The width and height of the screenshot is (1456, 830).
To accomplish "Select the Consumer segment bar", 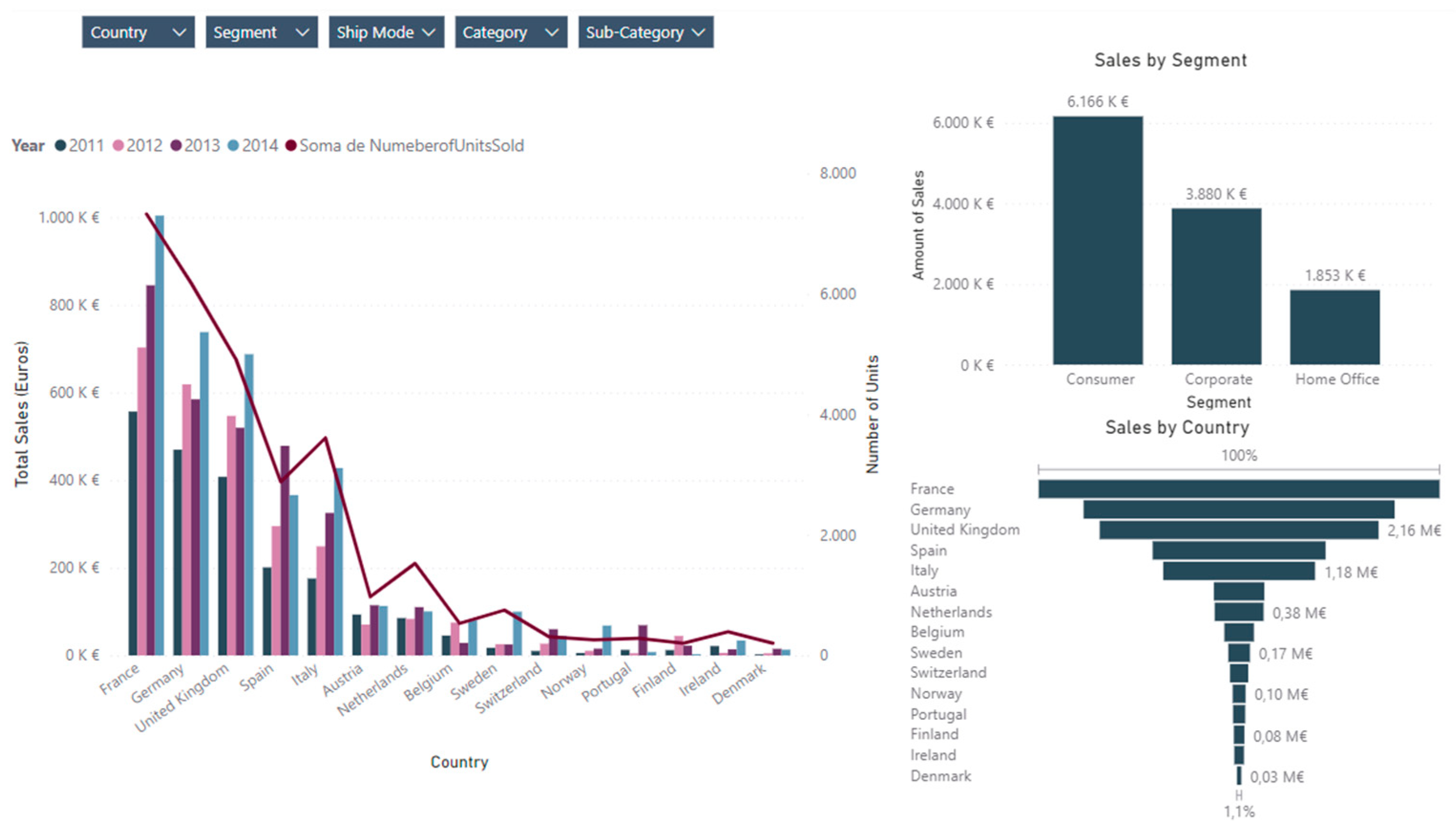I will [x=1098, y=240].
